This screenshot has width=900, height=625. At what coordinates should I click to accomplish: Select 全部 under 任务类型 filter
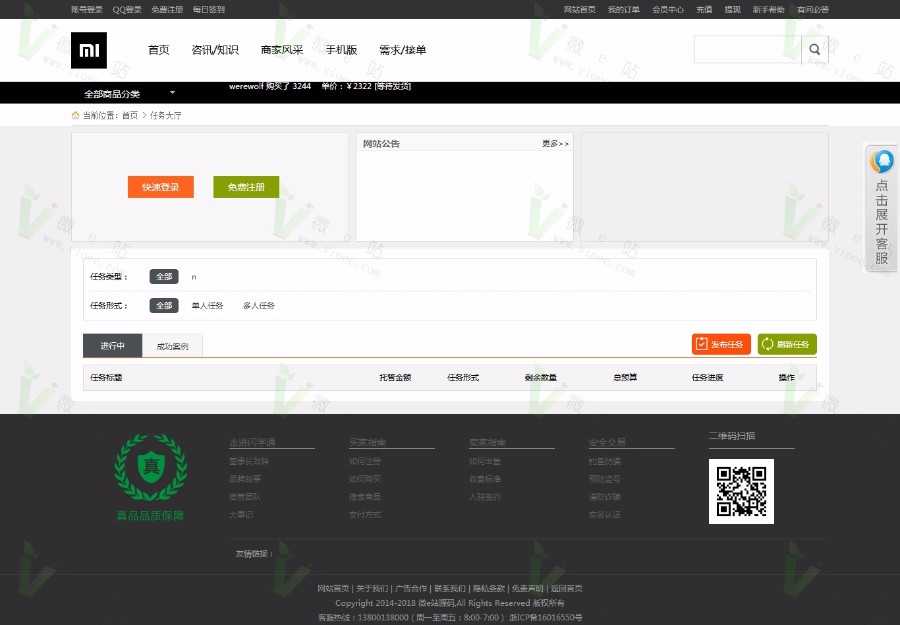[x=163, y=276]
